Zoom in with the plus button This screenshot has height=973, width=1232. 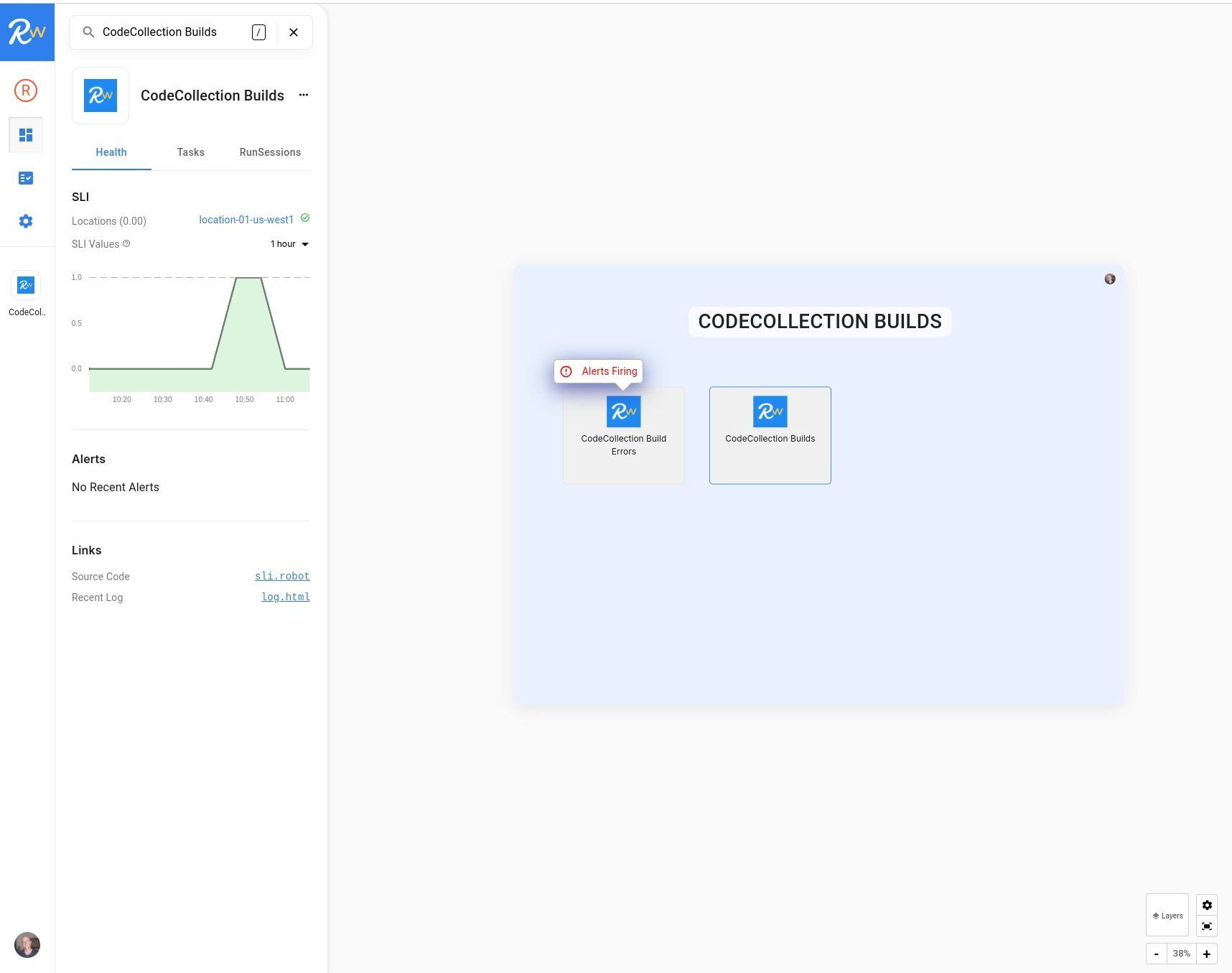click(1207, 954)
